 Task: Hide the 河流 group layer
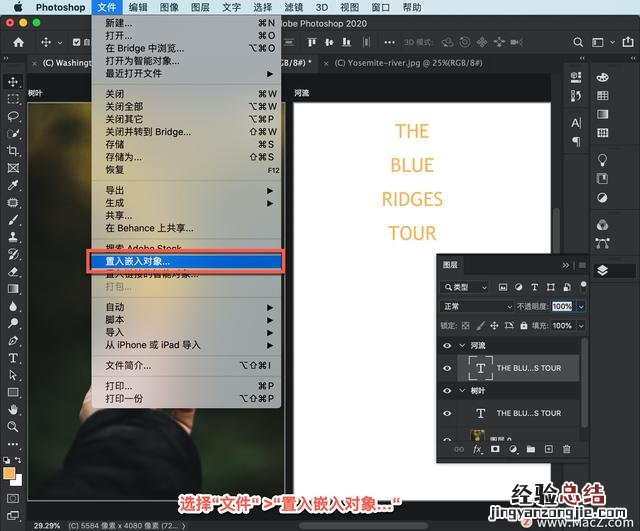(447, 346)
